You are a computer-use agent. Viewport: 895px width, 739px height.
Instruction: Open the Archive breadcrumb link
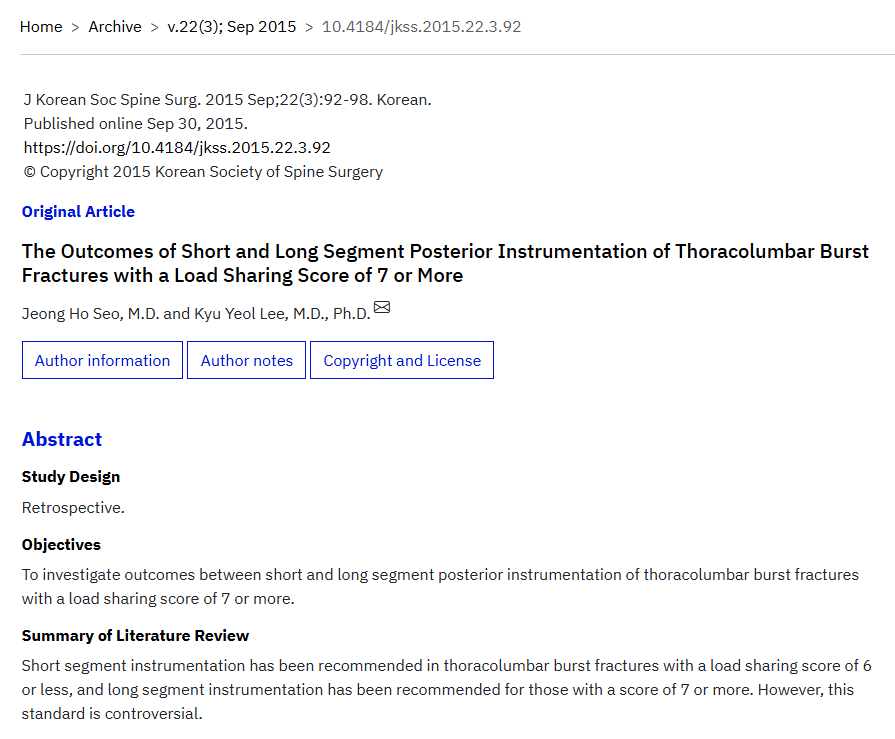[x=115, y=27]
